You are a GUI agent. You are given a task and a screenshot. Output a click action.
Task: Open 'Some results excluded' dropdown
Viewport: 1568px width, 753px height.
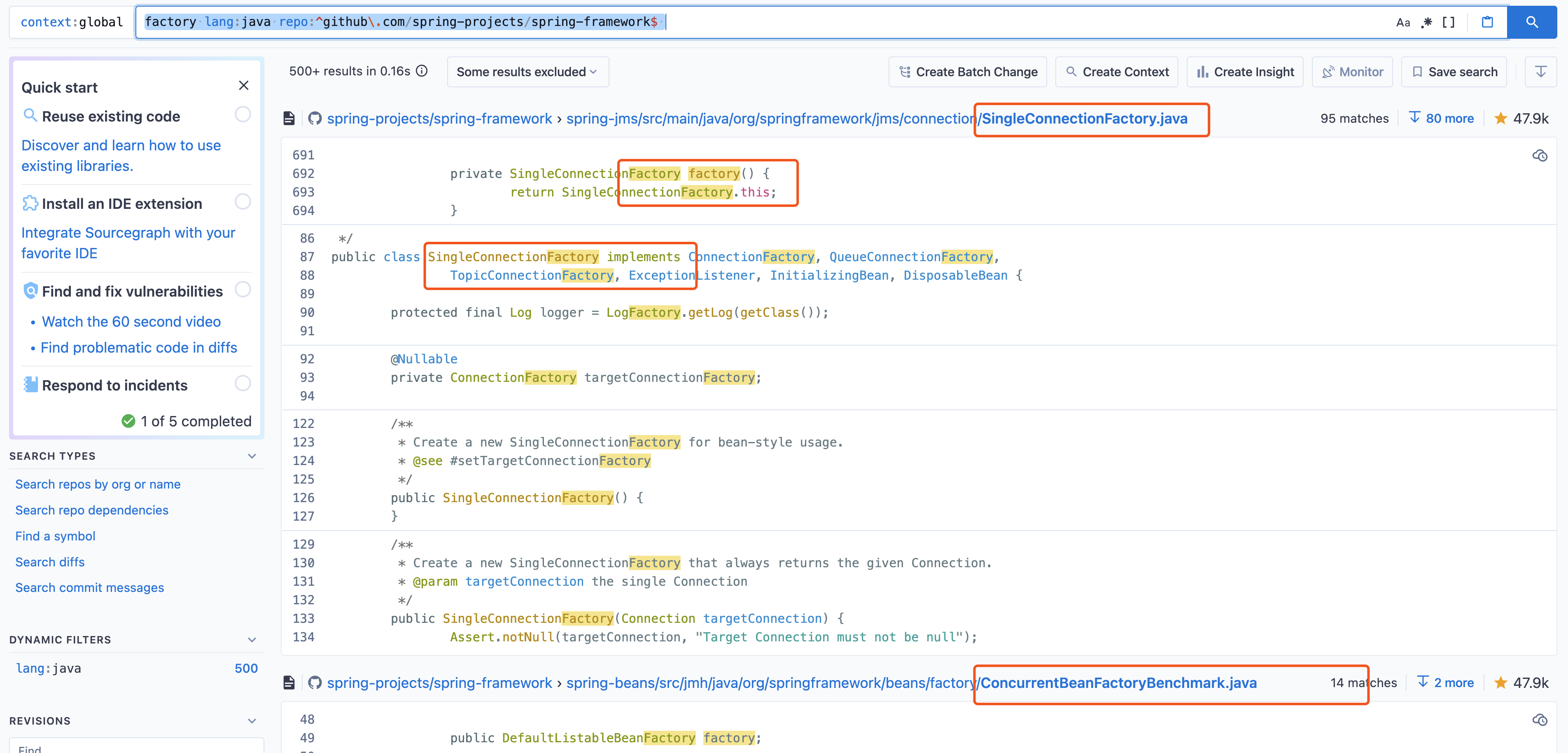pyautogui.click(x=527, y=72)
